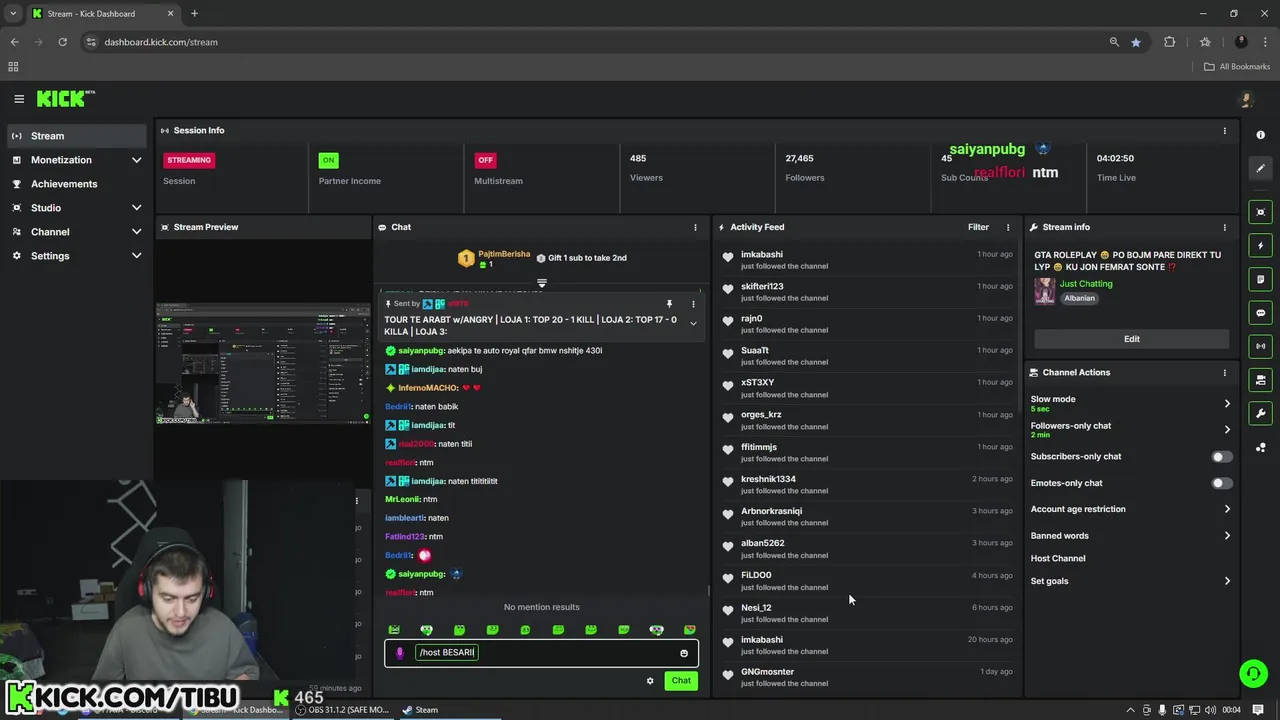Expand Monetization sidebar section

tap(137, 160)
